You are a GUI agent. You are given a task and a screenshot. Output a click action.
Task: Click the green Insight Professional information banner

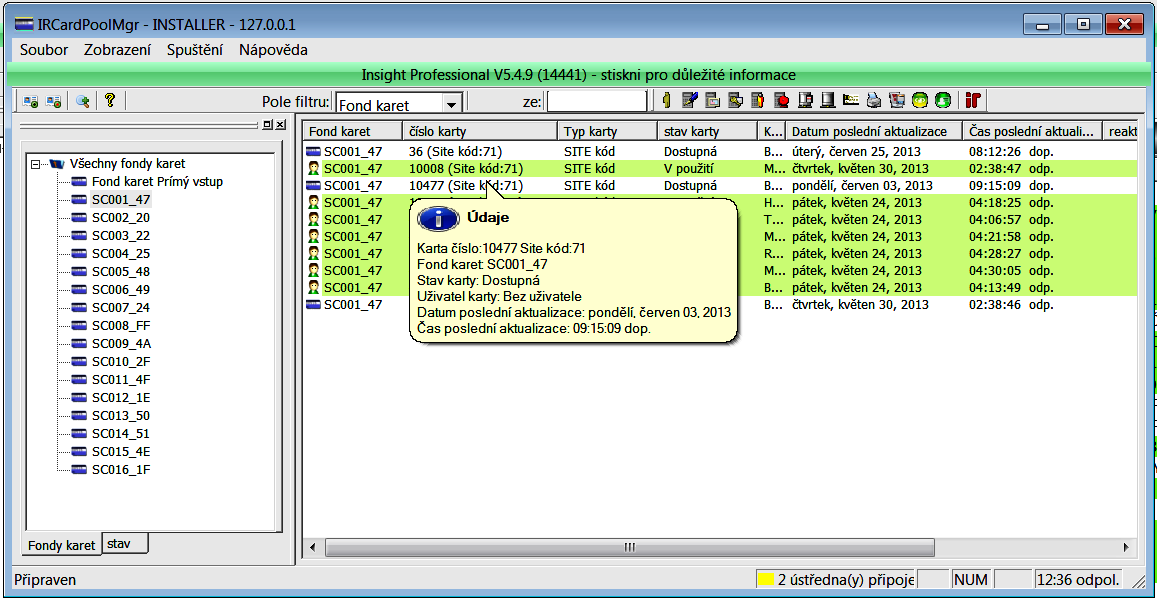(x=578, y=75)
